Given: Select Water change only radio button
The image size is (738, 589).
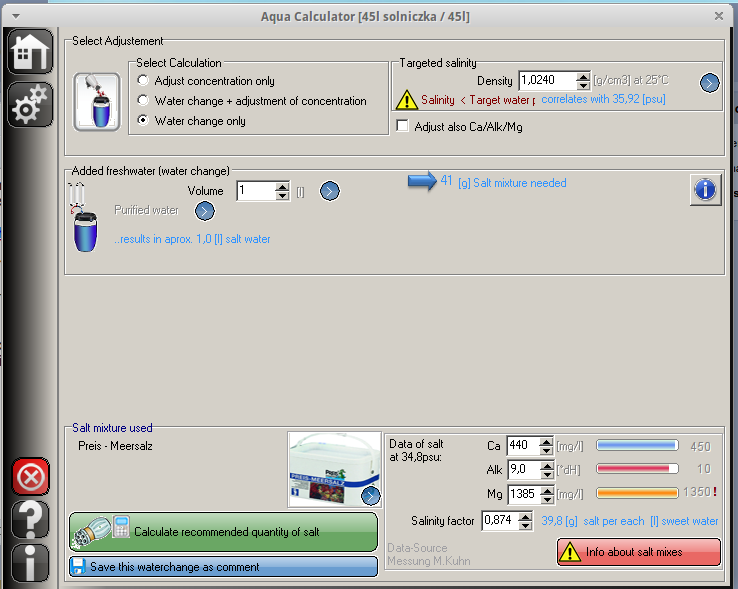Looking at the screenshot, I should tap(144, 121).
